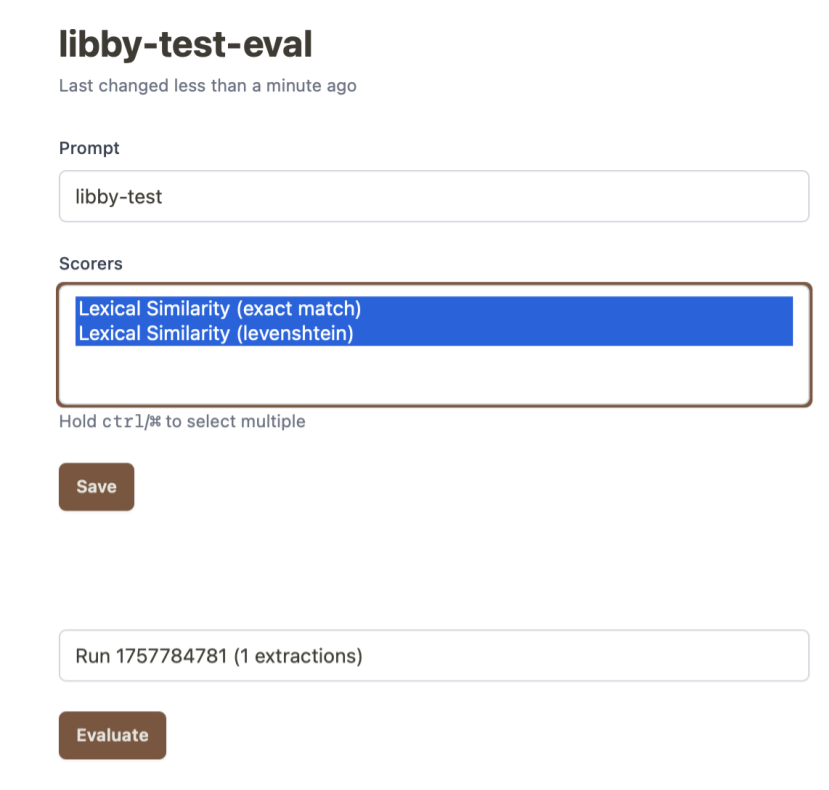This screenshot has width=829, height=790.
Task: Click the blank area between Save and run selector
Action: tap(433, 570)
